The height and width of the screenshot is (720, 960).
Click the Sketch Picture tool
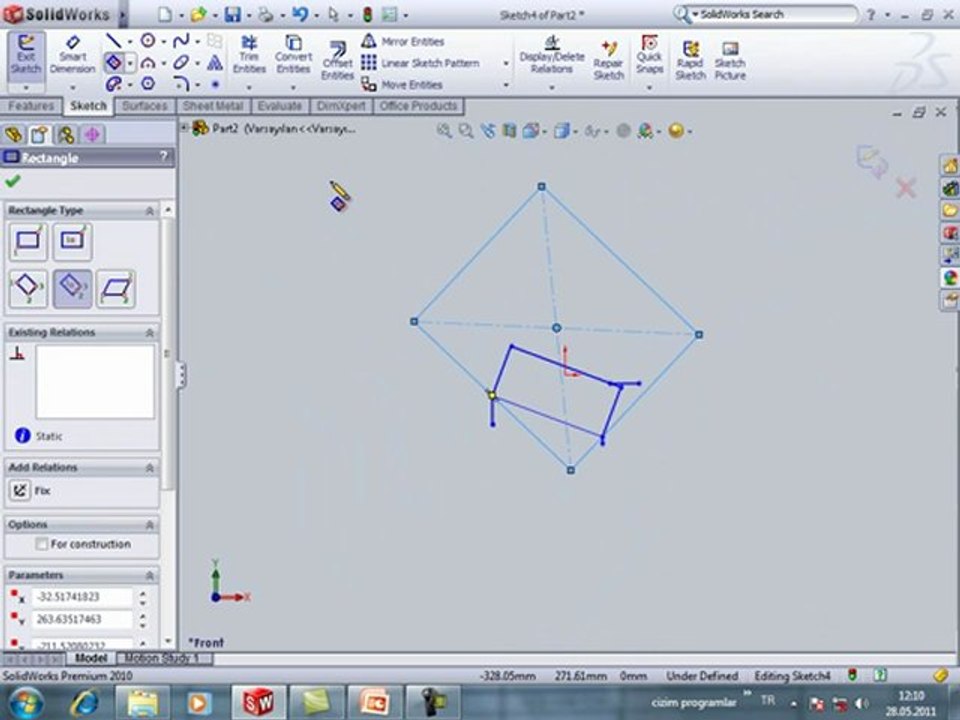click(730, 61)
